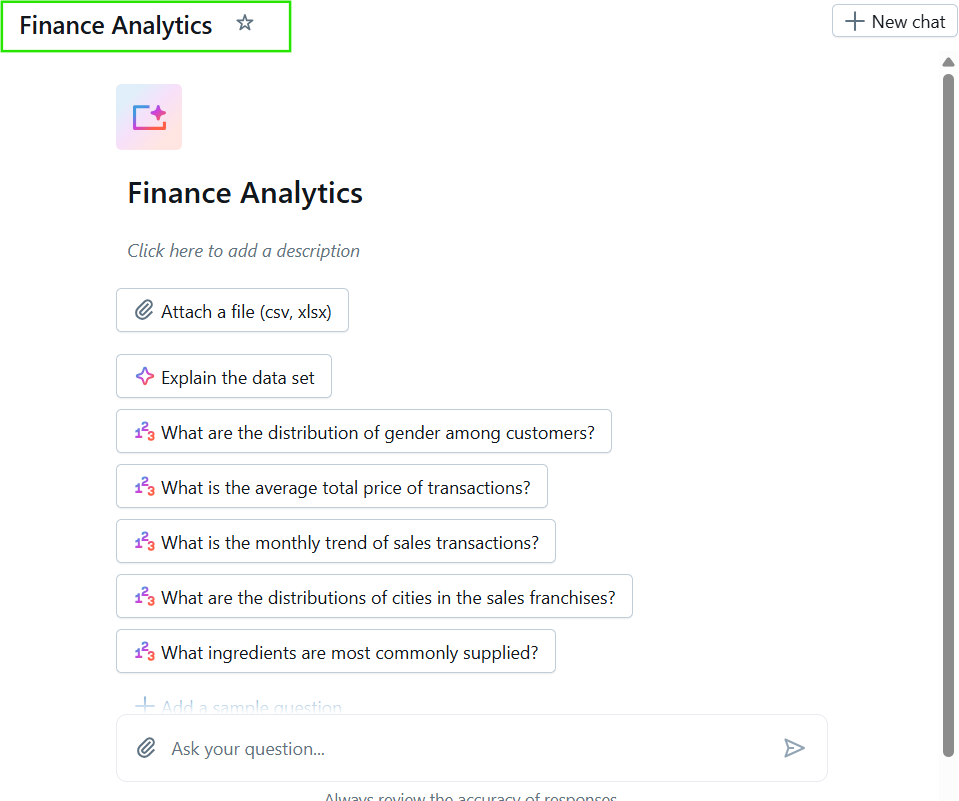The image size is (959, 801).
Task: Select the monthly trend of sales transactions question
Action: [349, 542]
